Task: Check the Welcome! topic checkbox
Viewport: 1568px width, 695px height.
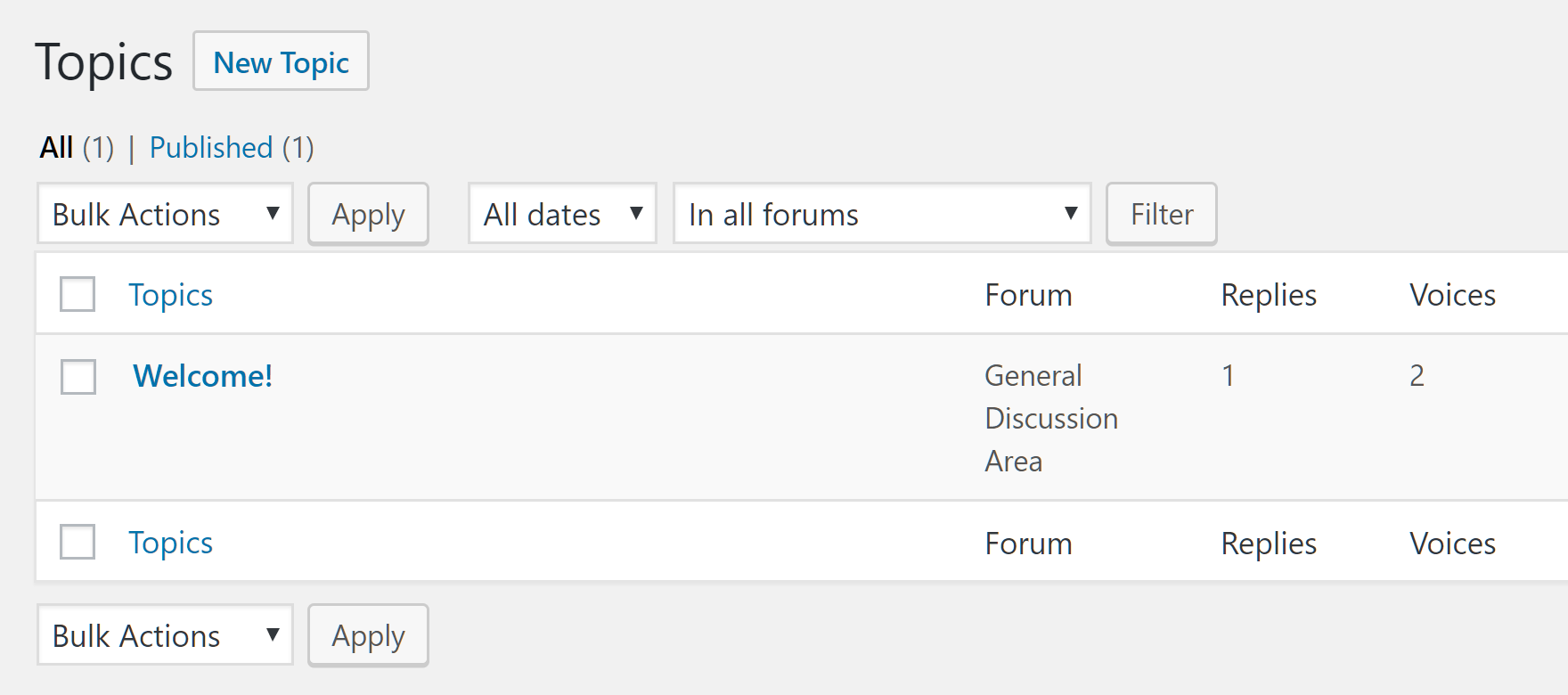Action: 78,376
